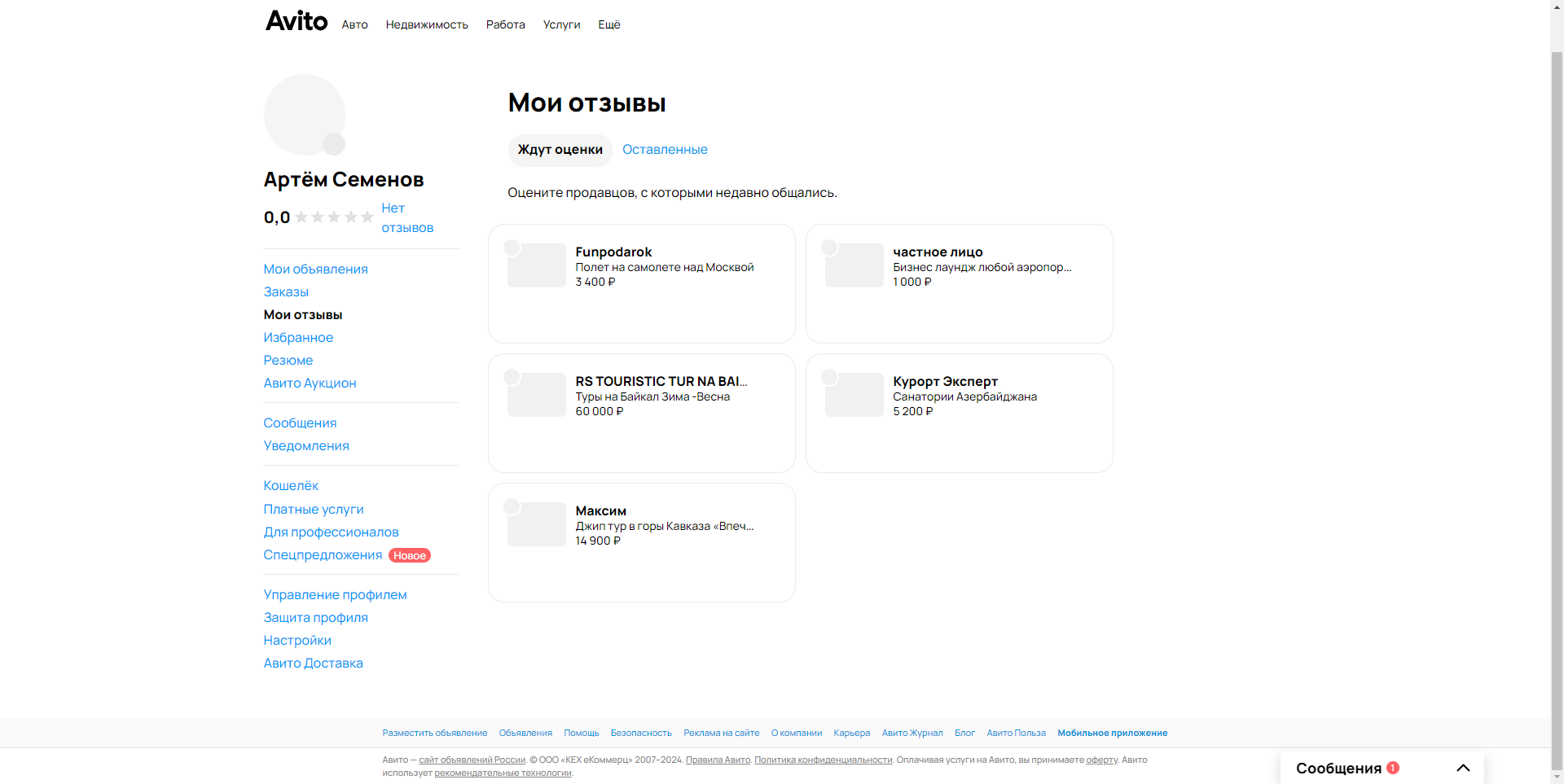
Task: Select Мои отзывы in the sidebar
Action: [303, 314]
